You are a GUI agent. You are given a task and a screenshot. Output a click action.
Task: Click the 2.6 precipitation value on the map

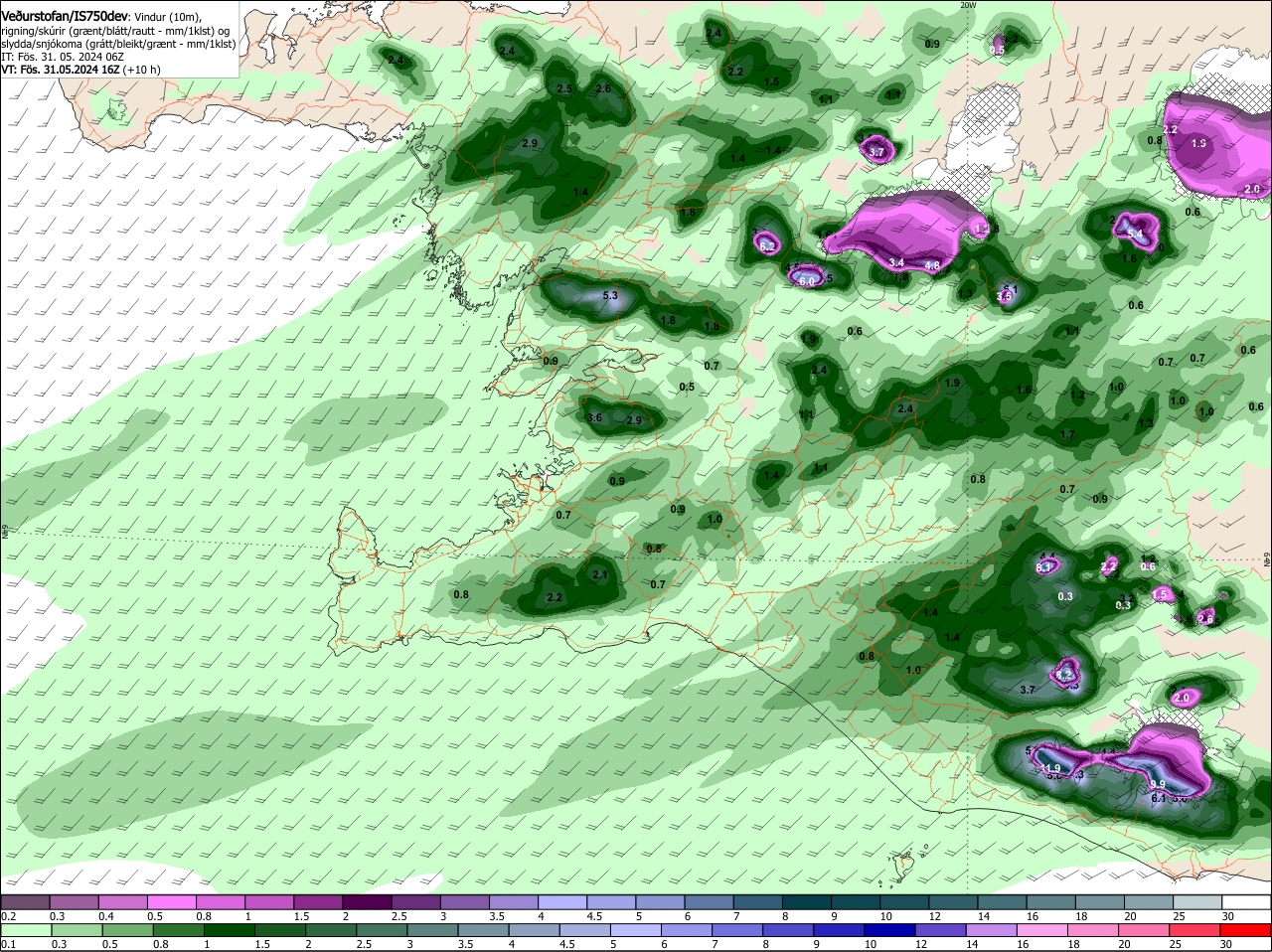coord(602,88)
